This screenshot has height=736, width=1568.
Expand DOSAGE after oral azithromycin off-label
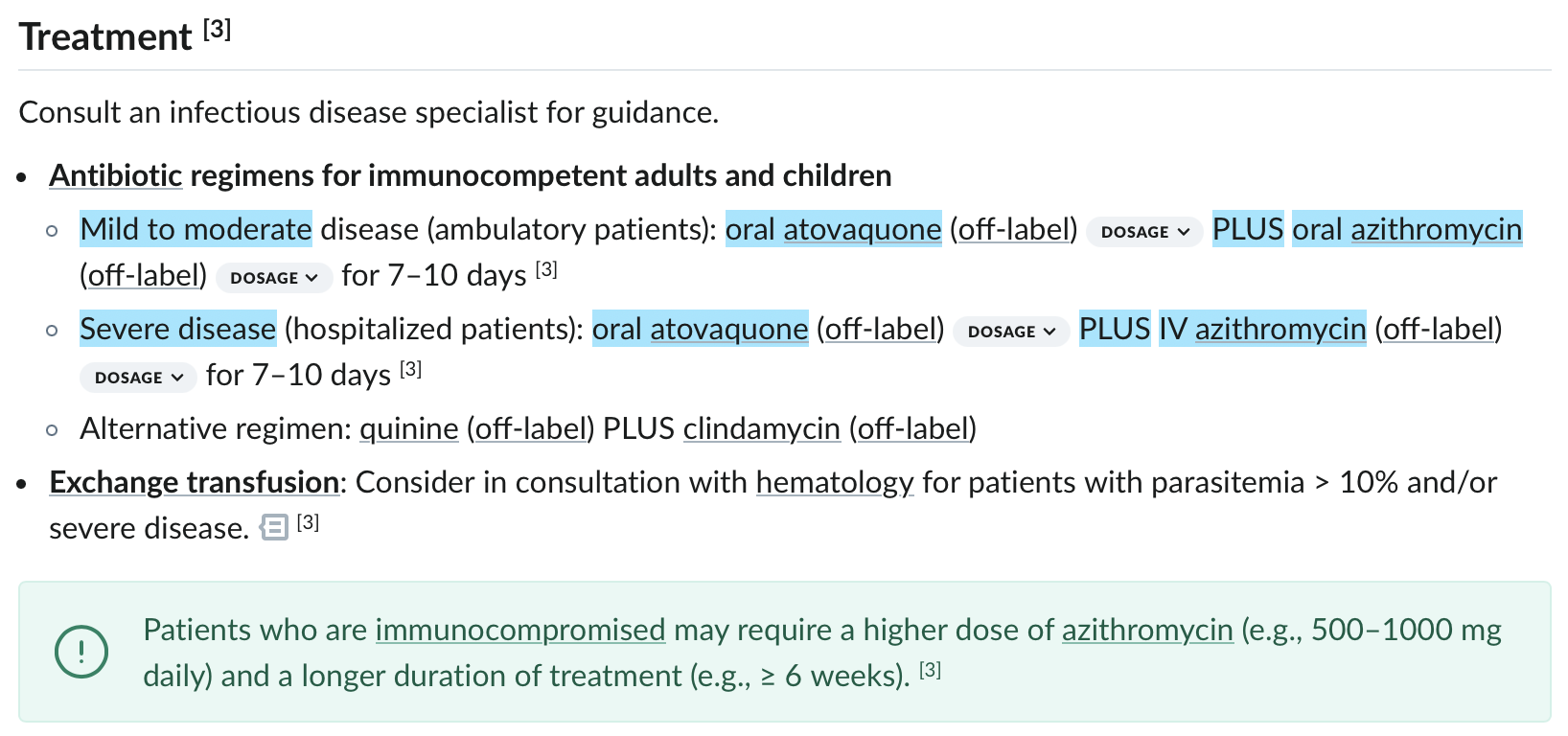pos(274,278)
